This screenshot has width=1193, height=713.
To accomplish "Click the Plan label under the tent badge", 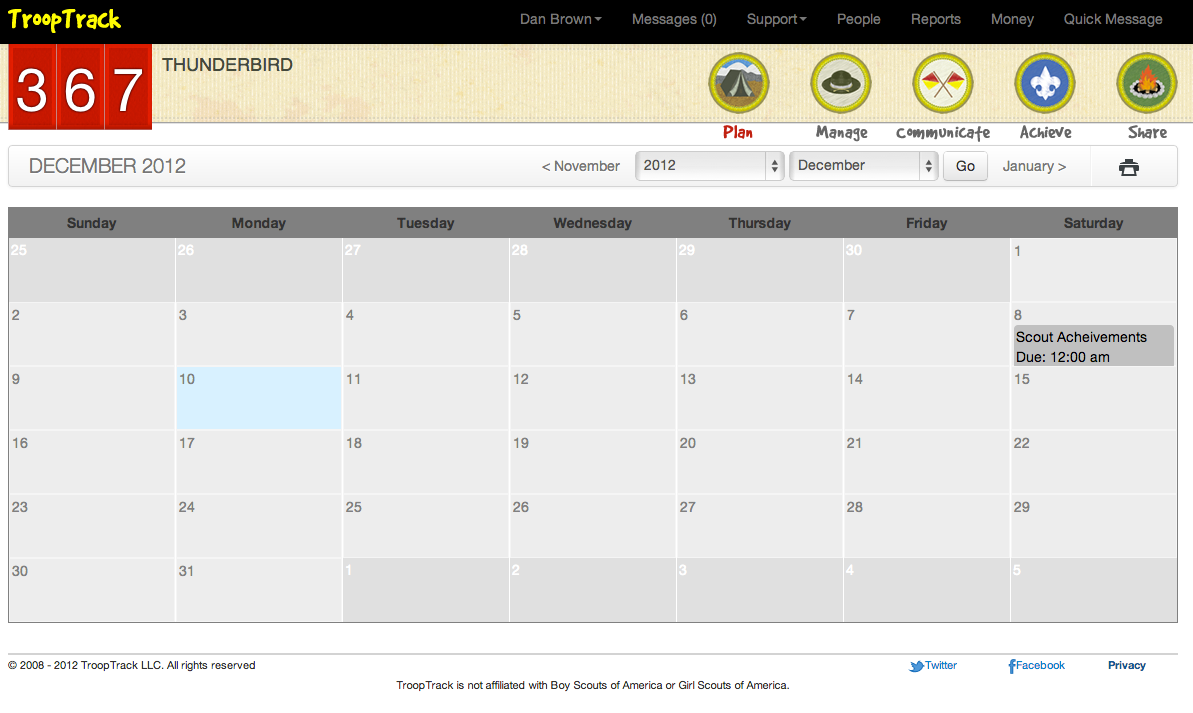I will click(738, 132).
